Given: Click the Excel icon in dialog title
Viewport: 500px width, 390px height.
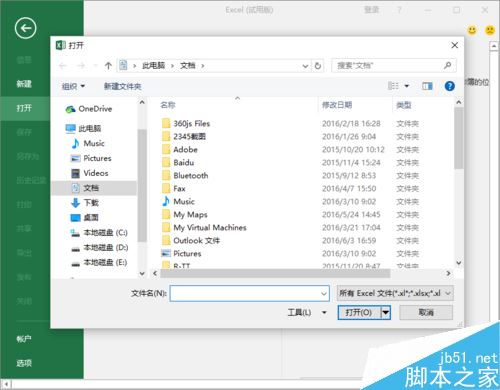Looking at the screenshot, I should 60,45.
